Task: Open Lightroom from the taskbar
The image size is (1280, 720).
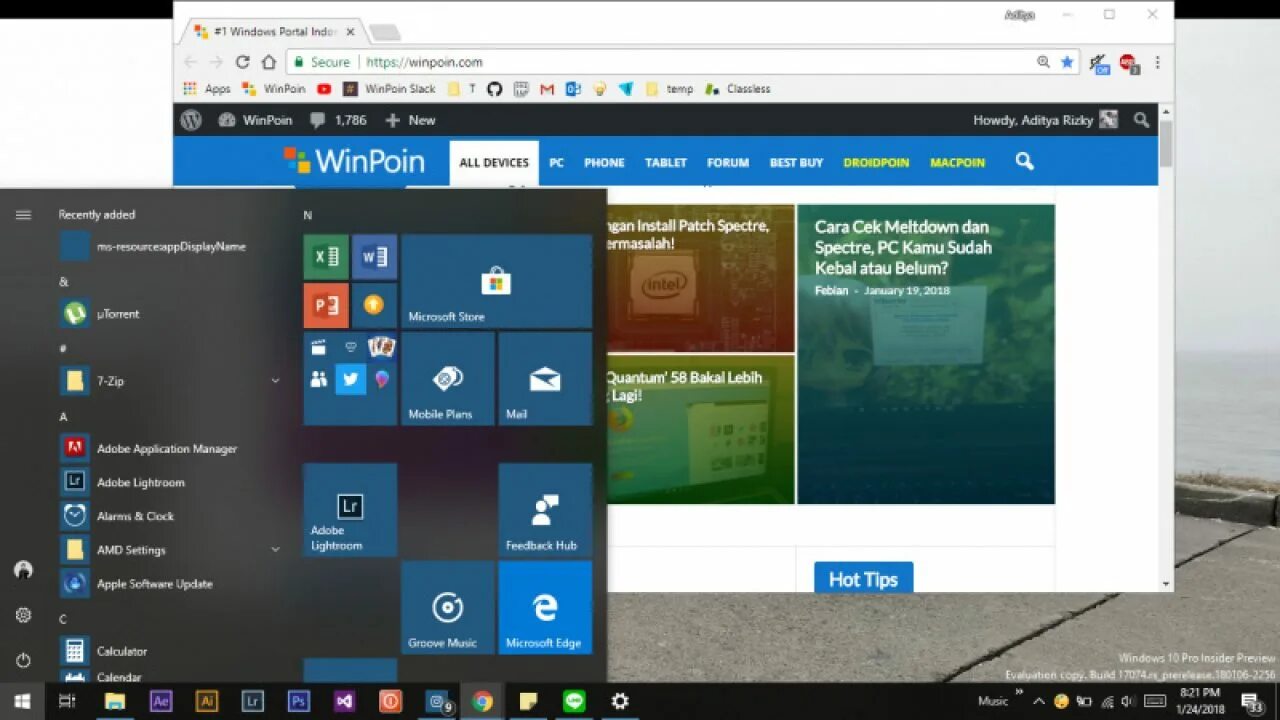Action: 253,701
